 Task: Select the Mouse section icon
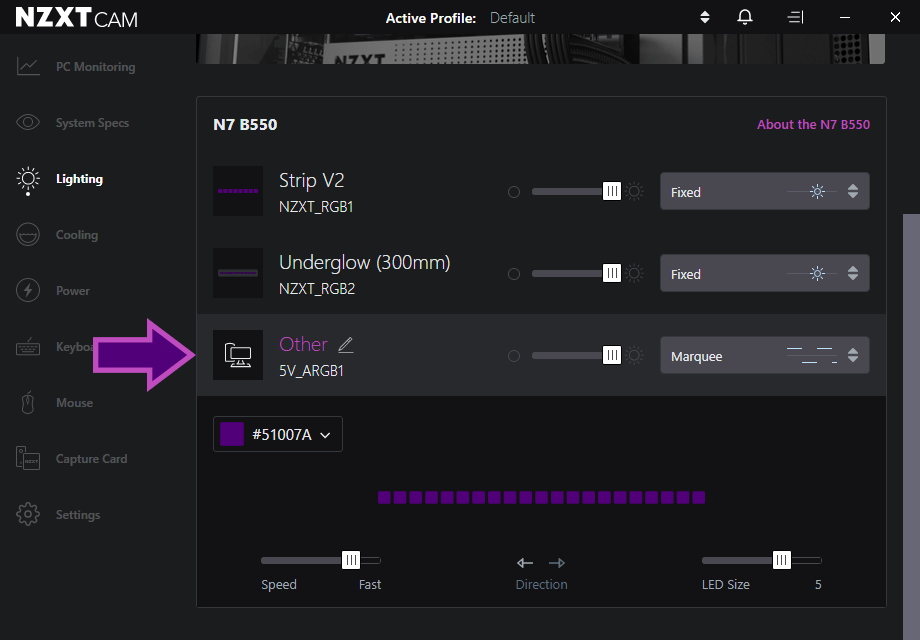pos(27,402)
